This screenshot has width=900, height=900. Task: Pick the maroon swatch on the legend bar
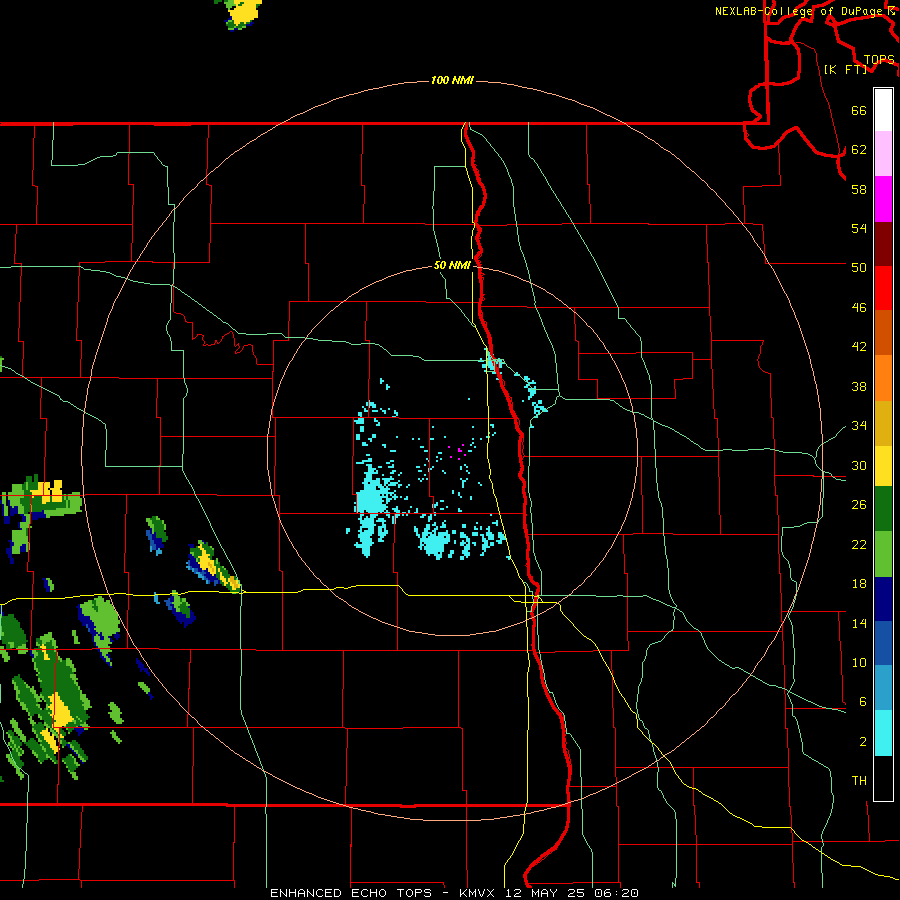(x=883, y=243)
